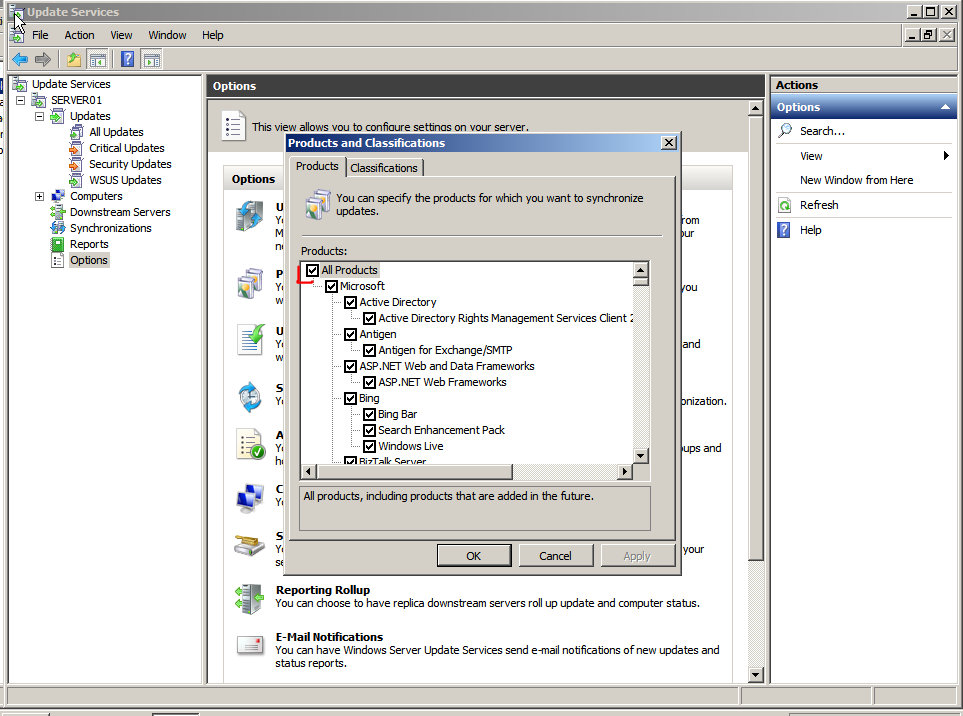Toggle Antigen for Exchange/SMTP checkbox
This screenshot has height=716, width=963.
click(x=370, y=350)
